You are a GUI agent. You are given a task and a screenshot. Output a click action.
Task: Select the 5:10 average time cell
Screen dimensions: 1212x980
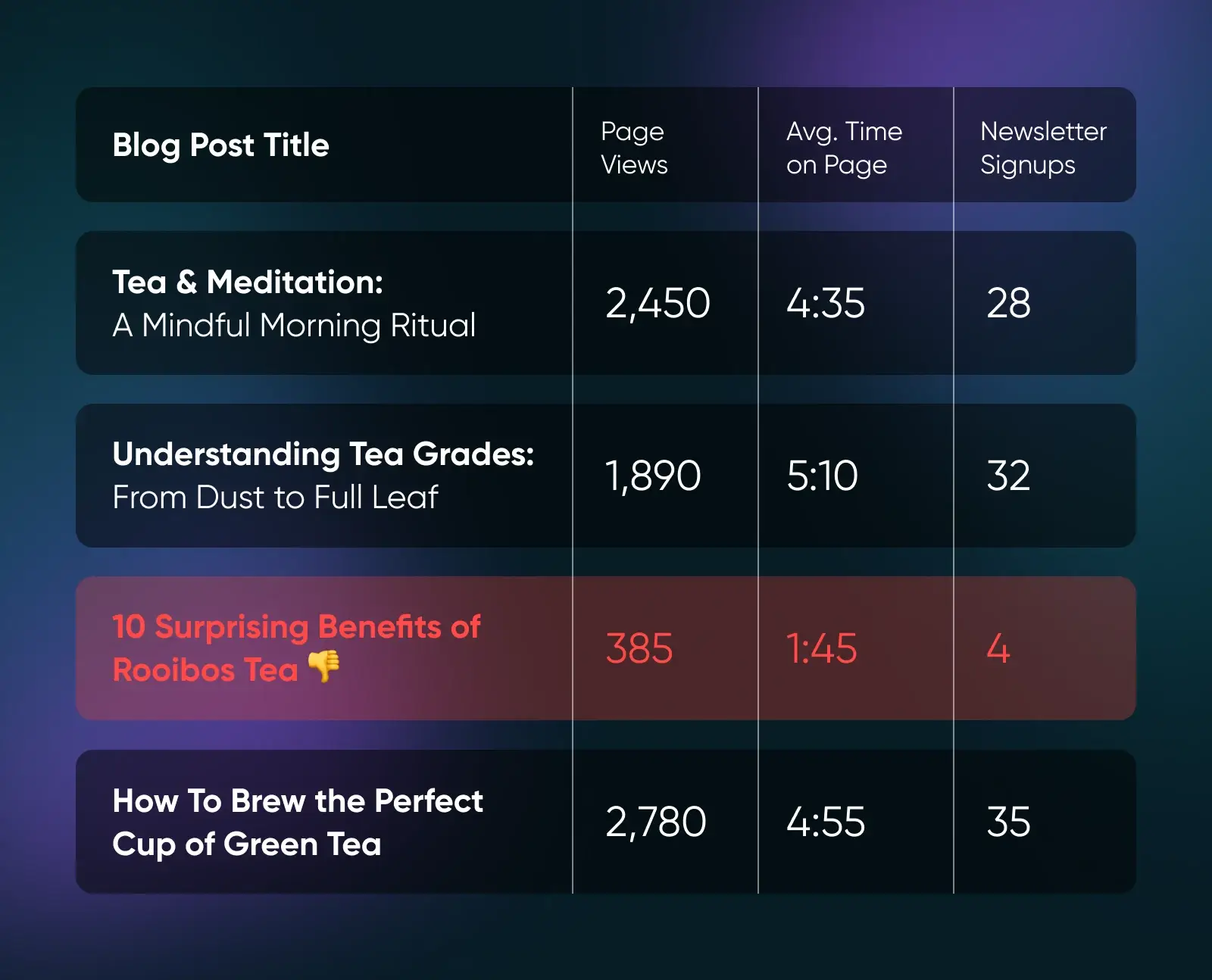822,476
